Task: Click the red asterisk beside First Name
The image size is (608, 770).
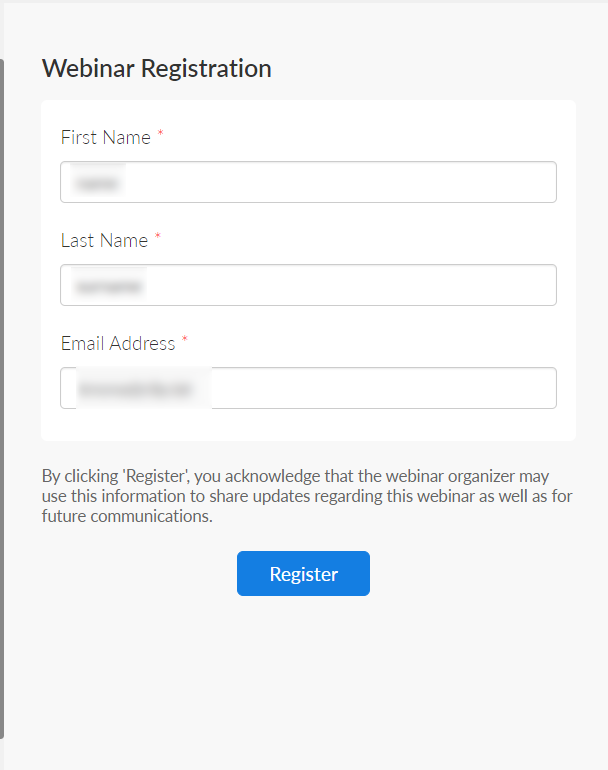Action: pyautogui.click(x=160, y=133)
